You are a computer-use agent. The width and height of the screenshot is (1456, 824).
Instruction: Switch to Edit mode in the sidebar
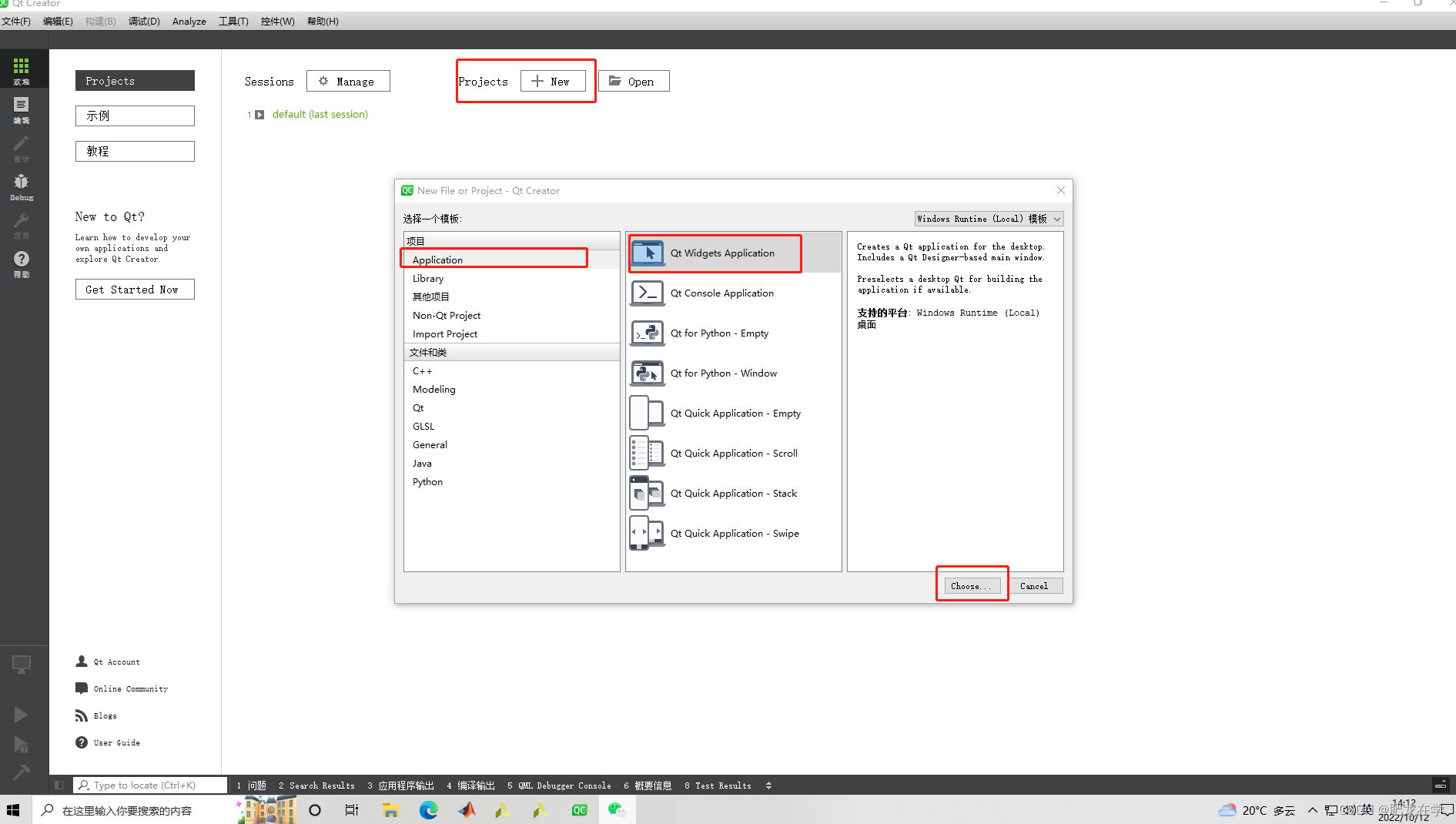click(x=22, y=109)
